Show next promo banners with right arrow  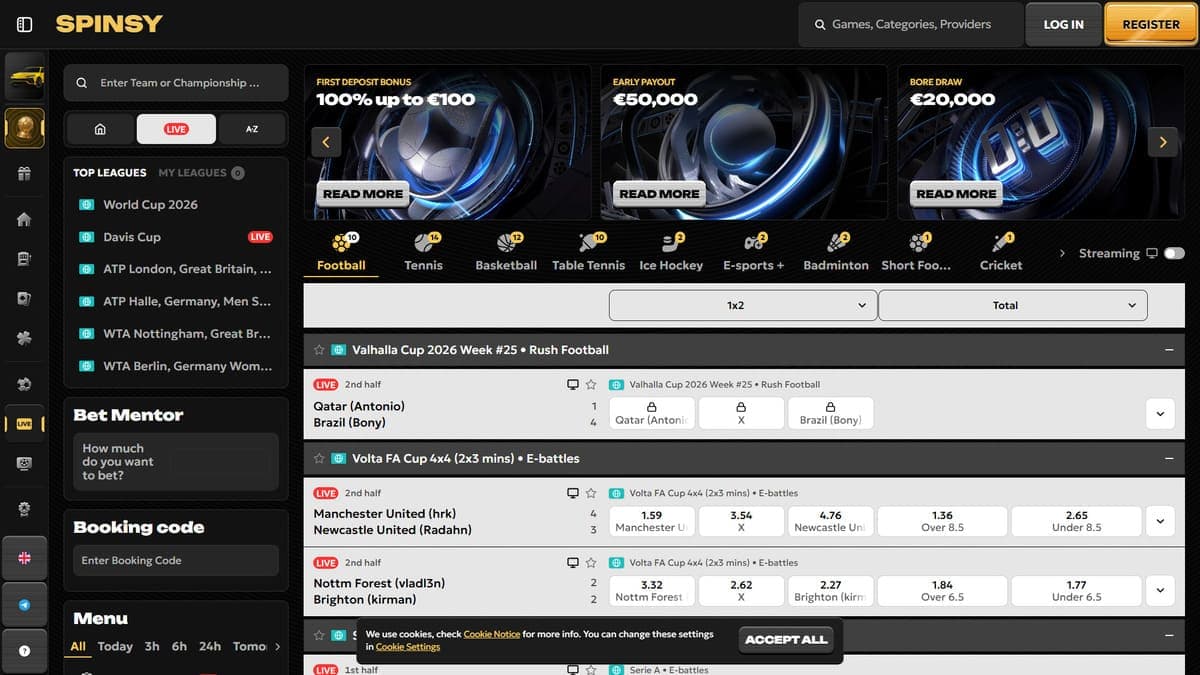coord(1163,142)
